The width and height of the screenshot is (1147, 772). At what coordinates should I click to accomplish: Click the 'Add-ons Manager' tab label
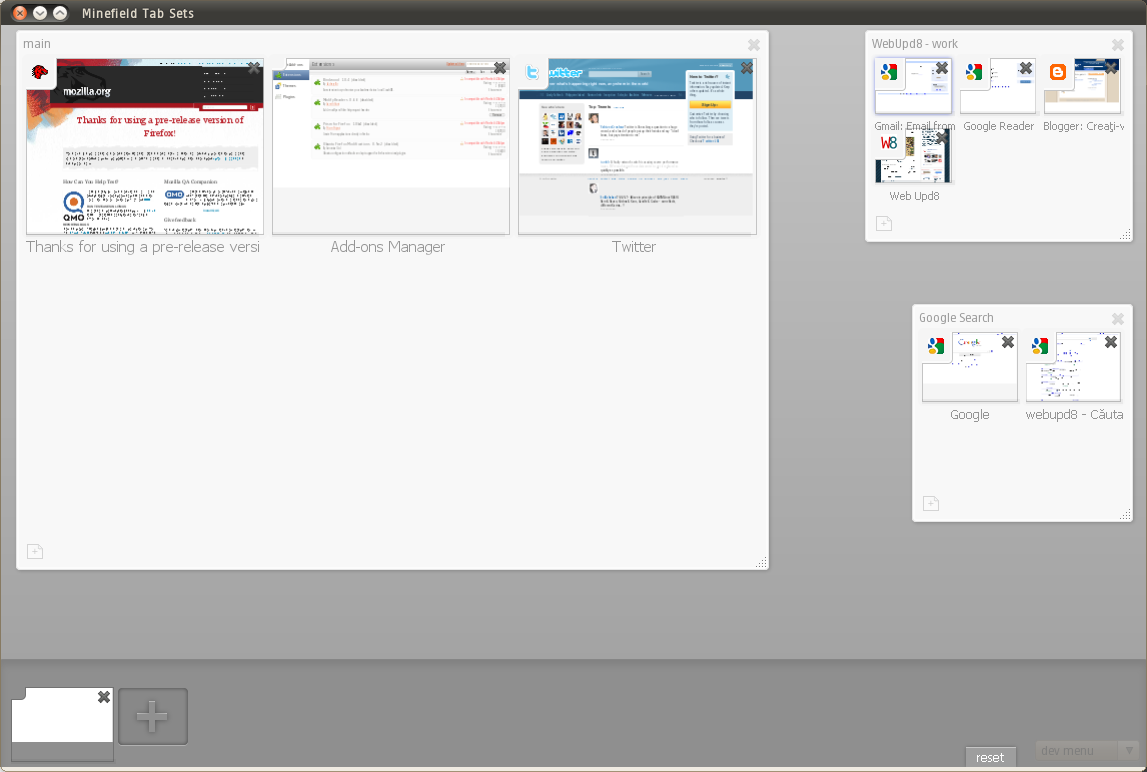(x=388, y=247)
